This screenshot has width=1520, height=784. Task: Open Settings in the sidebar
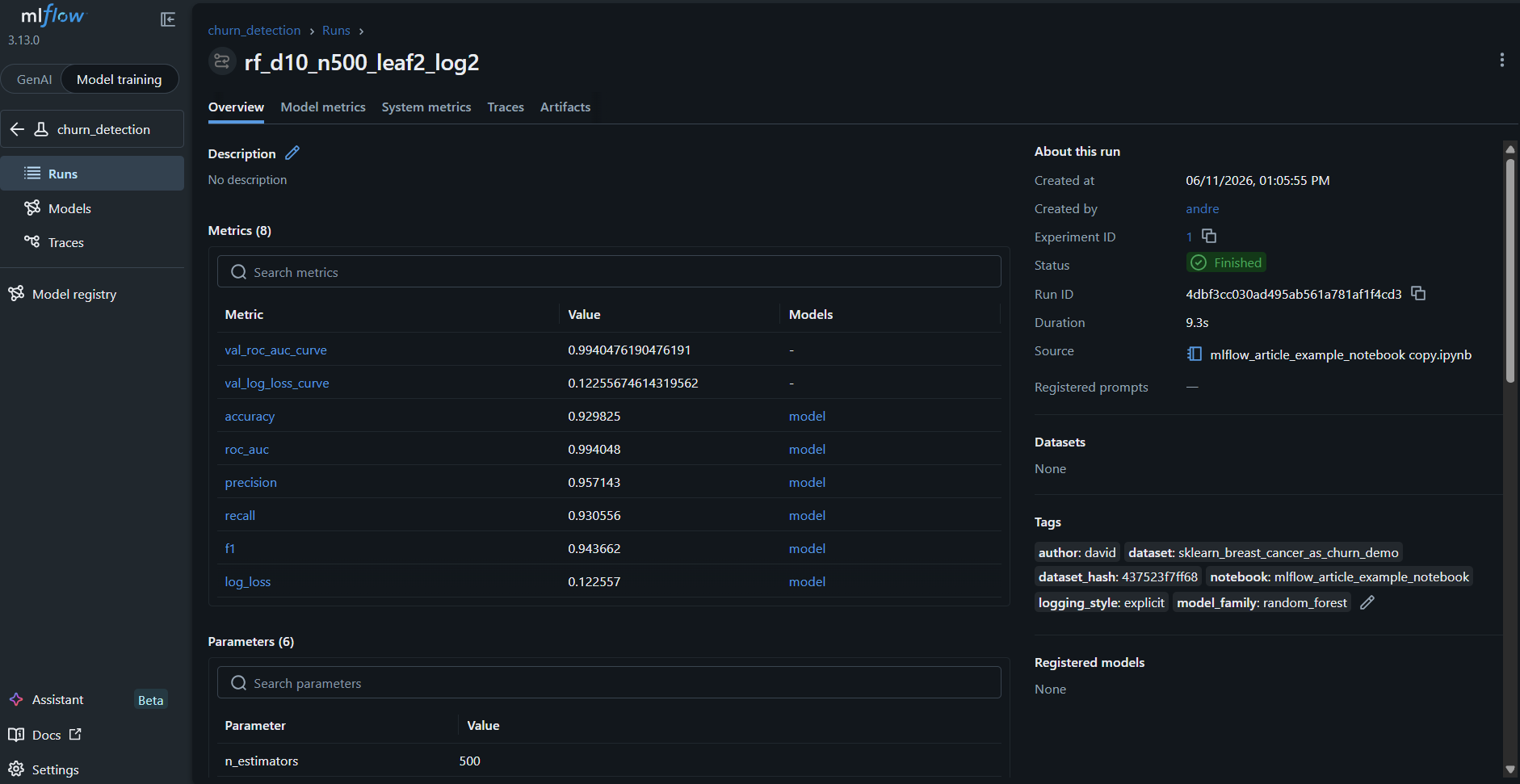coord(44,769)
